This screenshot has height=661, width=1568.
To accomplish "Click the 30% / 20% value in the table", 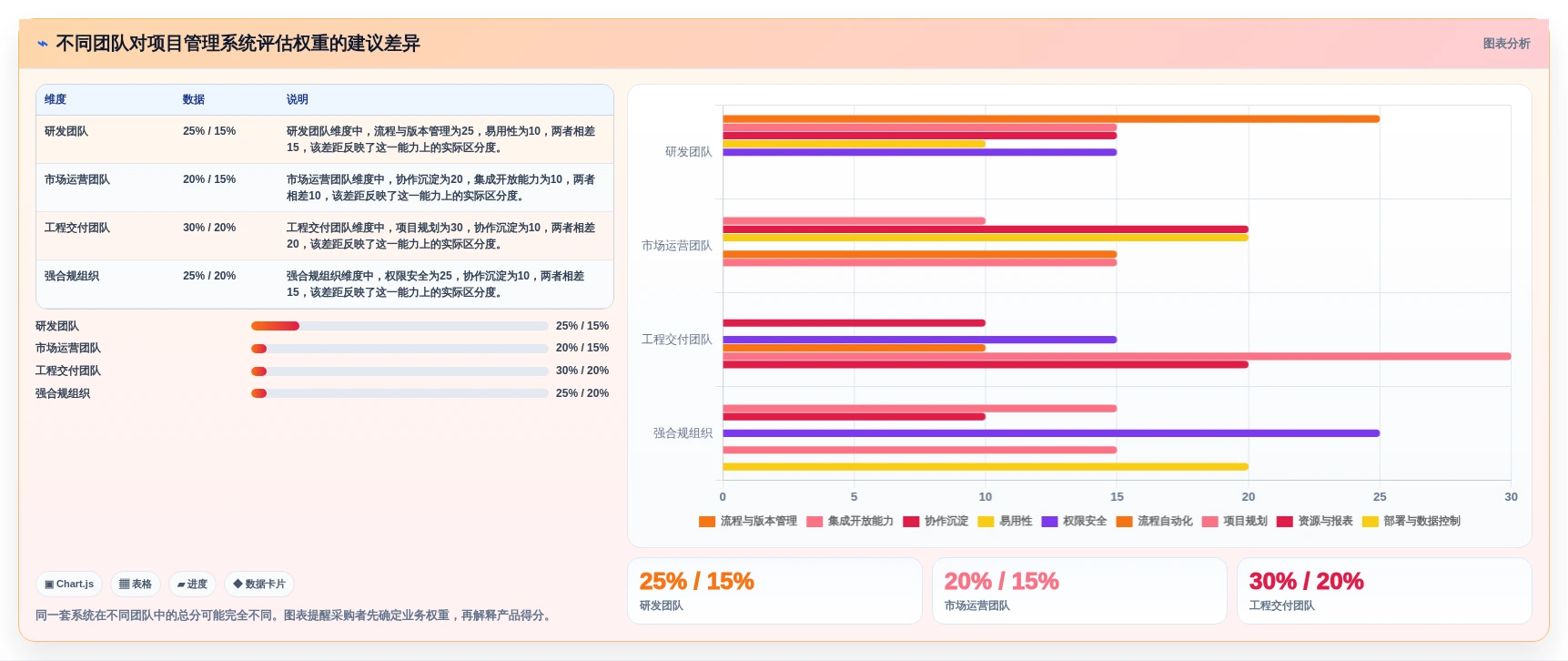I will click(x=209, y=228).
